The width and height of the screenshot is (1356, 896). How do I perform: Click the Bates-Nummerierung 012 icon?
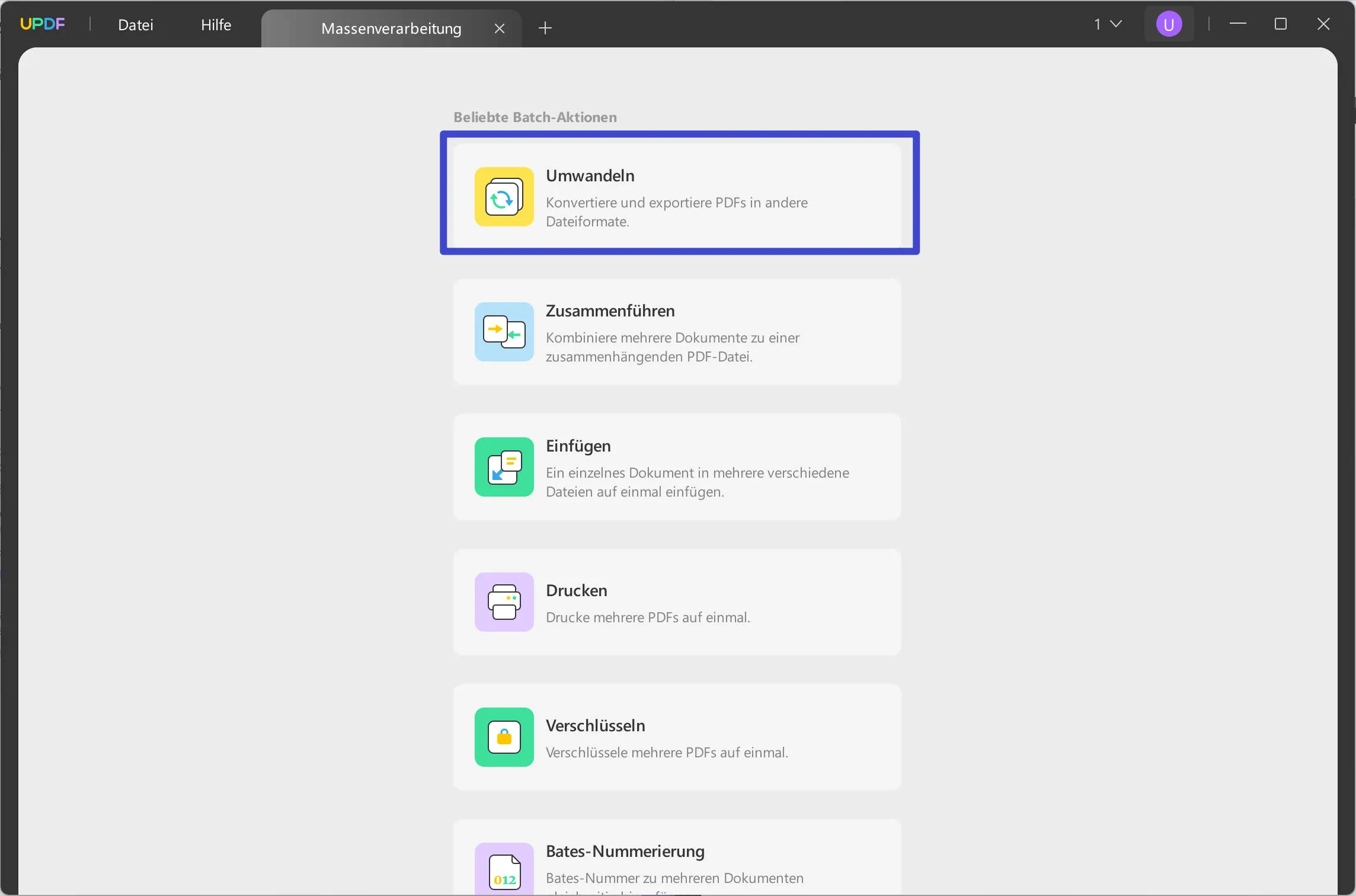(x=504, y=869)
